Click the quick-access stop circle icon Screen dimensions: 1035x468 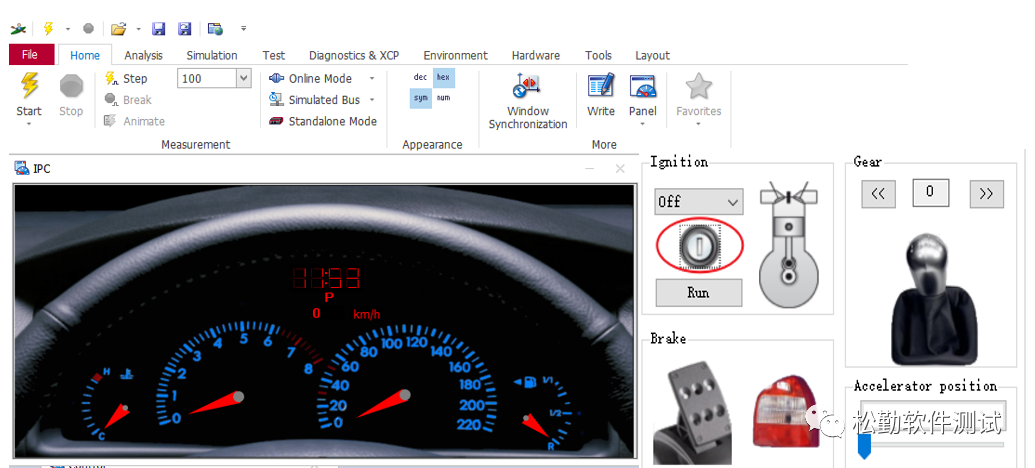(x=88, y=28)
